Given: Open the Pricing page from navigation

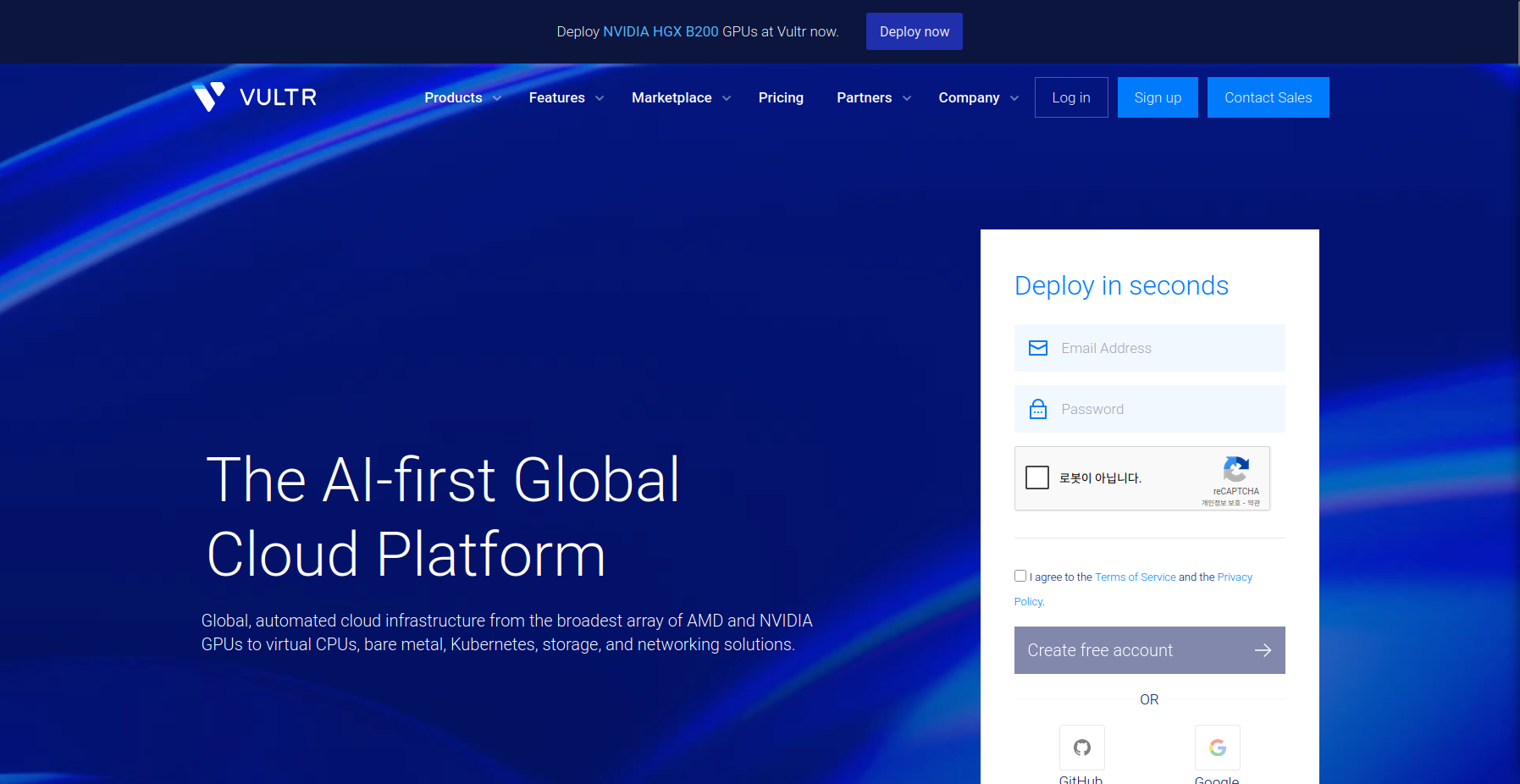Looking at the screenshot, I should click(781, 97).
